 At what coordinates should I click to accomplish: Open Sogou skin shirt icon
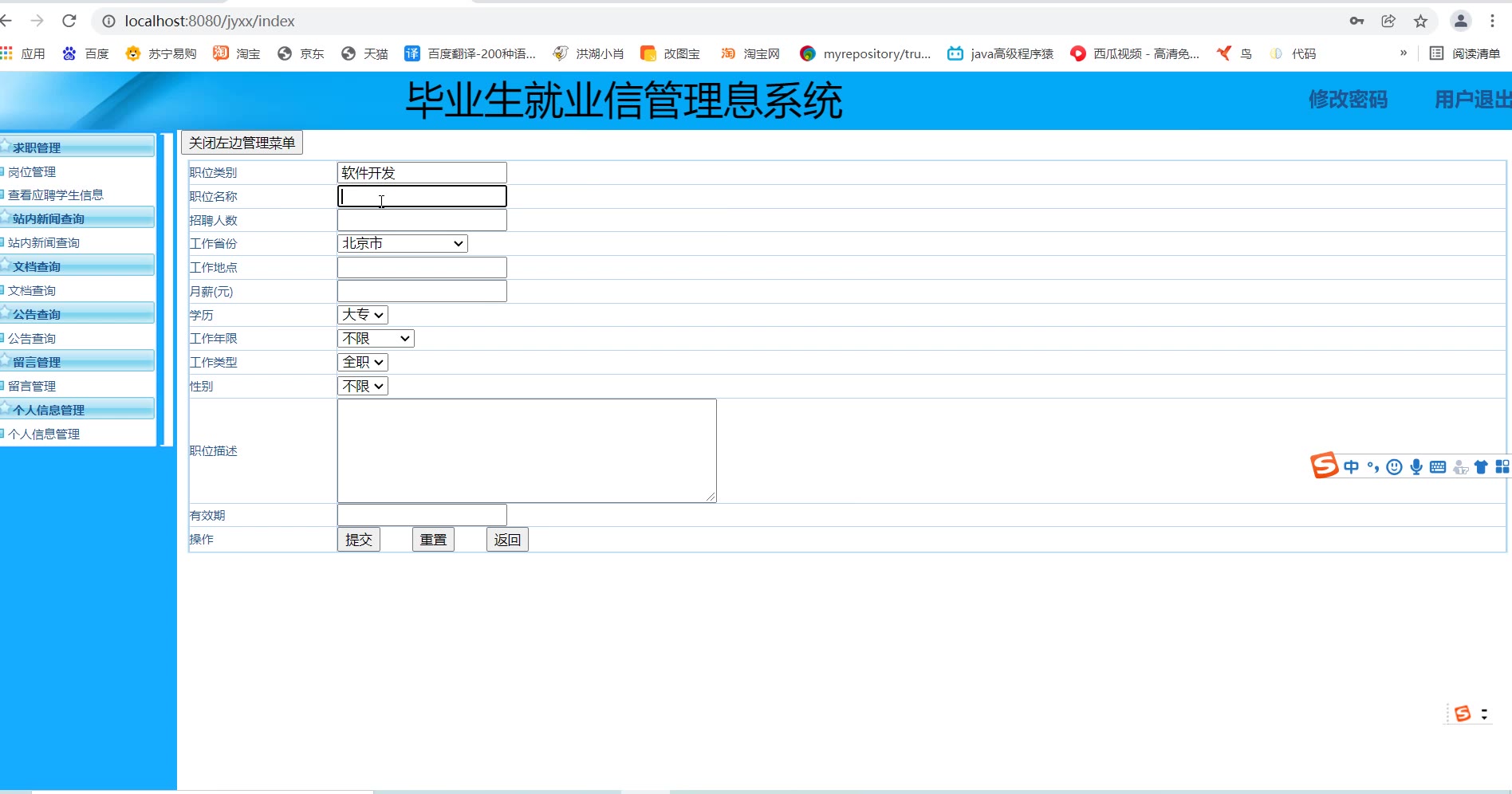click(1481, 467)
